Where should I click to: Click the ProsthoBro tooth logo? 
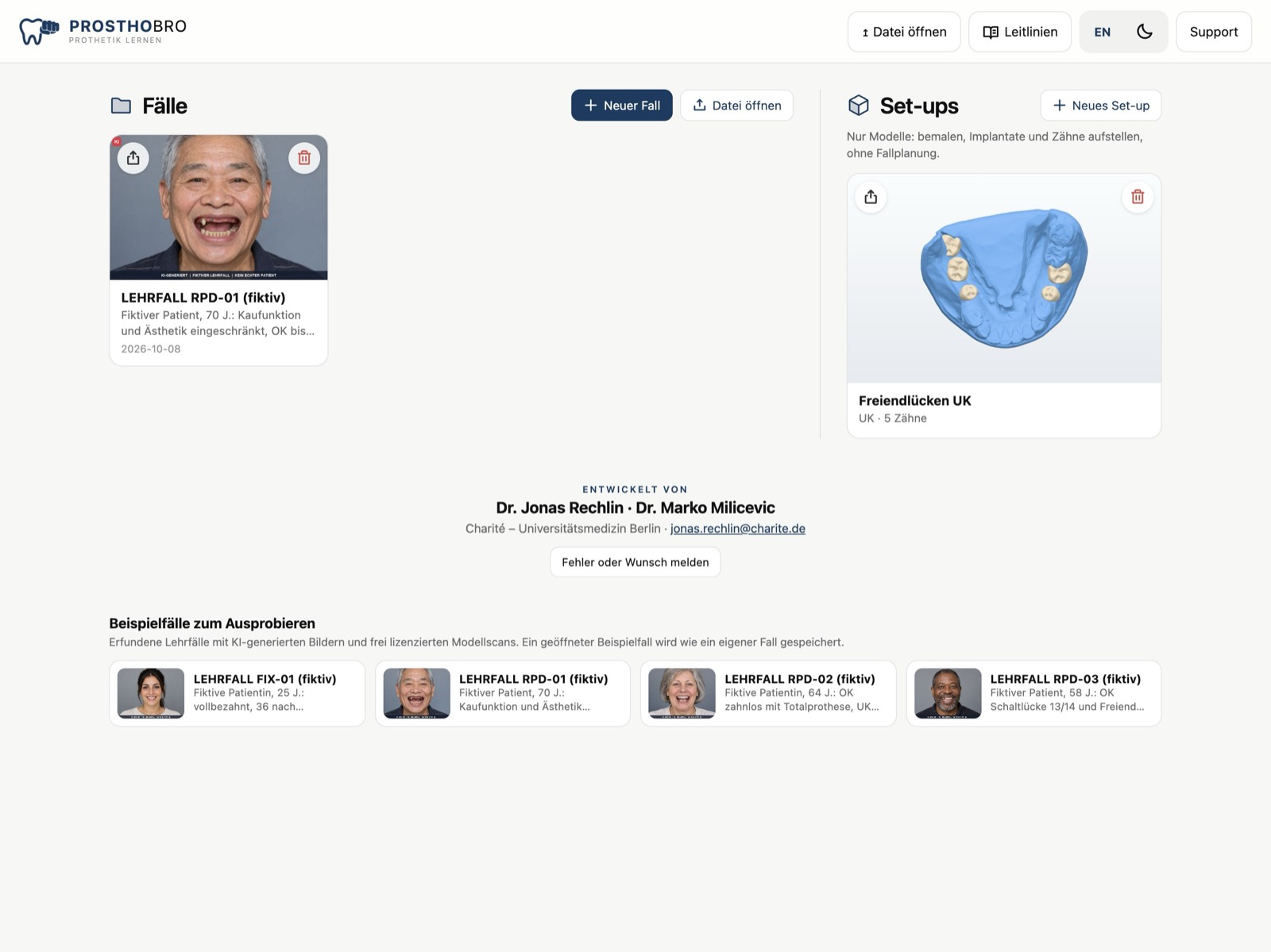(x=39, y=31)
